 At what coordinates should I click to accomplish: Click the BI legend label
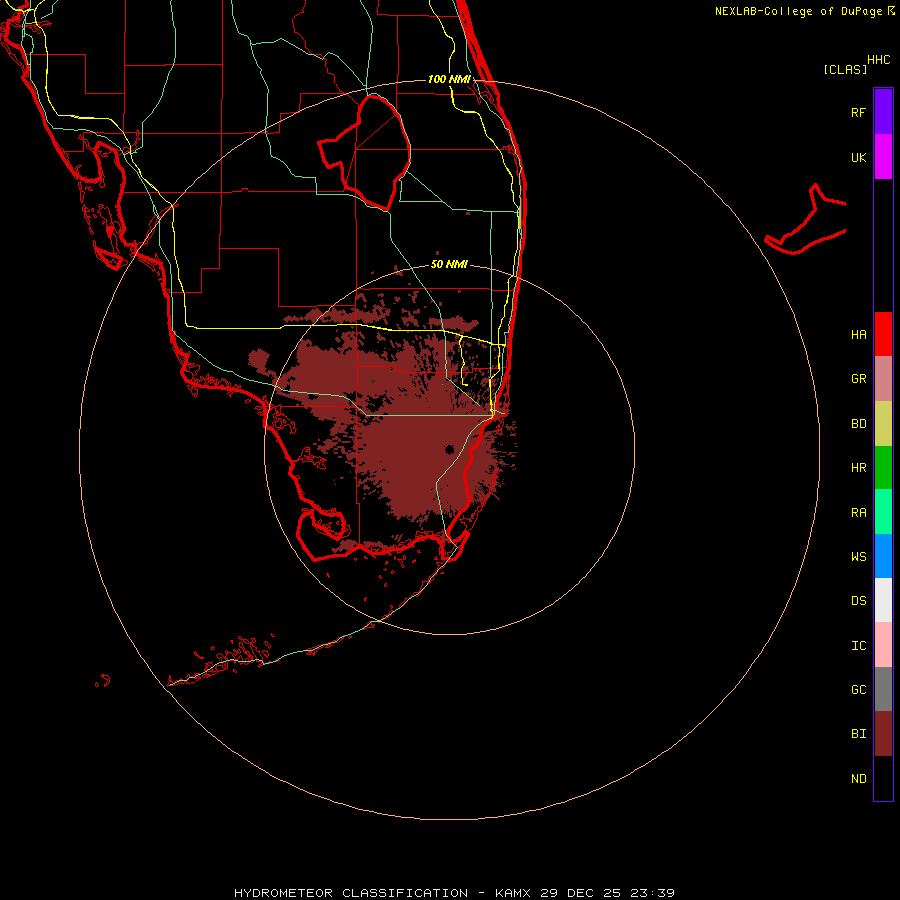coord(858,734)
